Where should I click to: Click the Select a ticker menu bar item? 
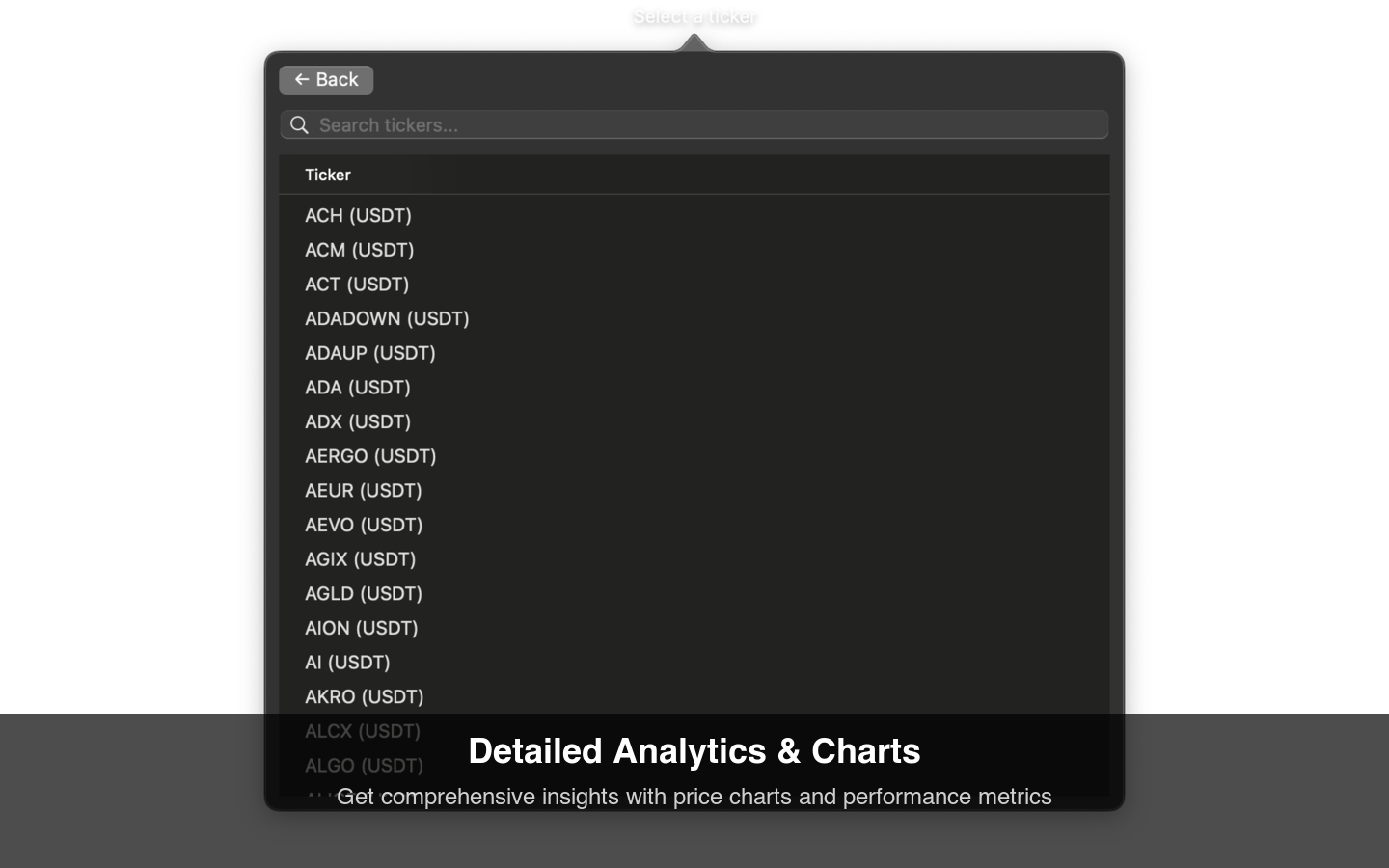[x=694, y=16]
